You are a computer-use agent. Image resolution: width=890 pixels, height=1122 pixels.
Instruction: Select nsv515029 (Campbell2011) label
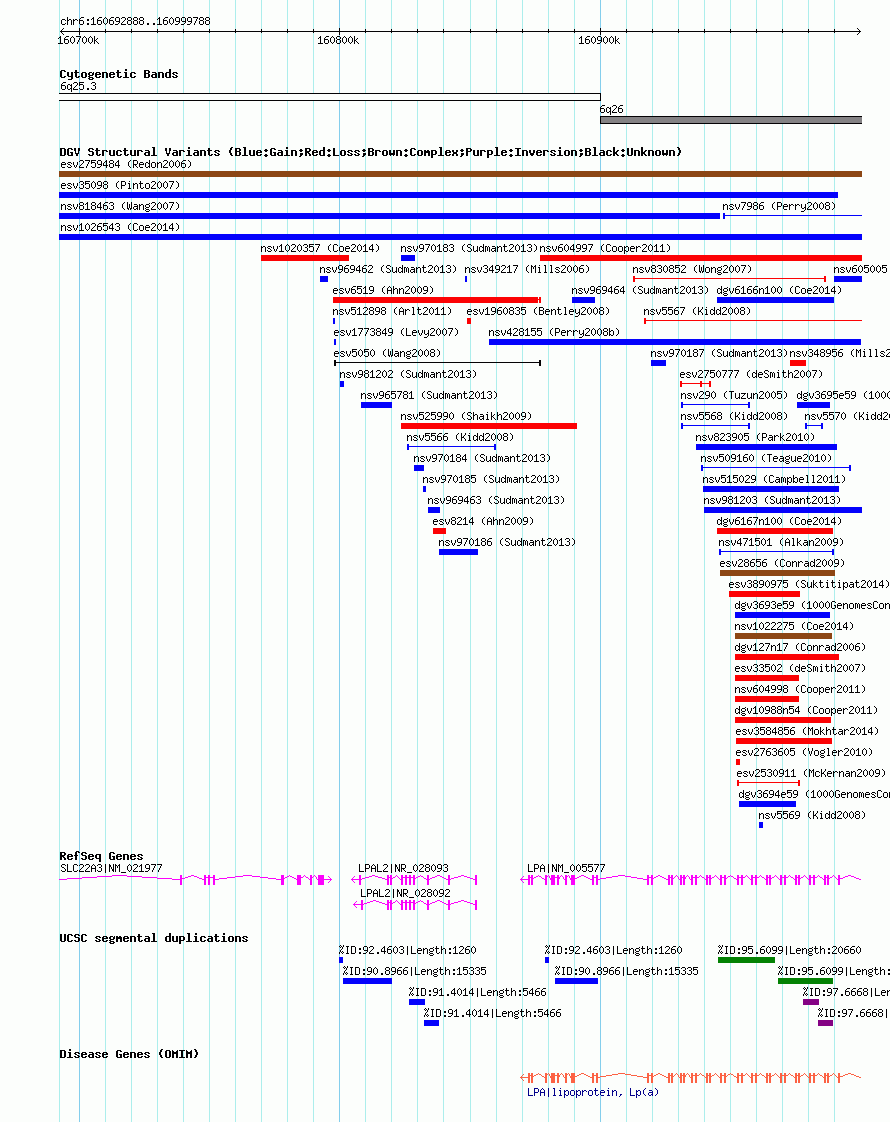point(774,479)
